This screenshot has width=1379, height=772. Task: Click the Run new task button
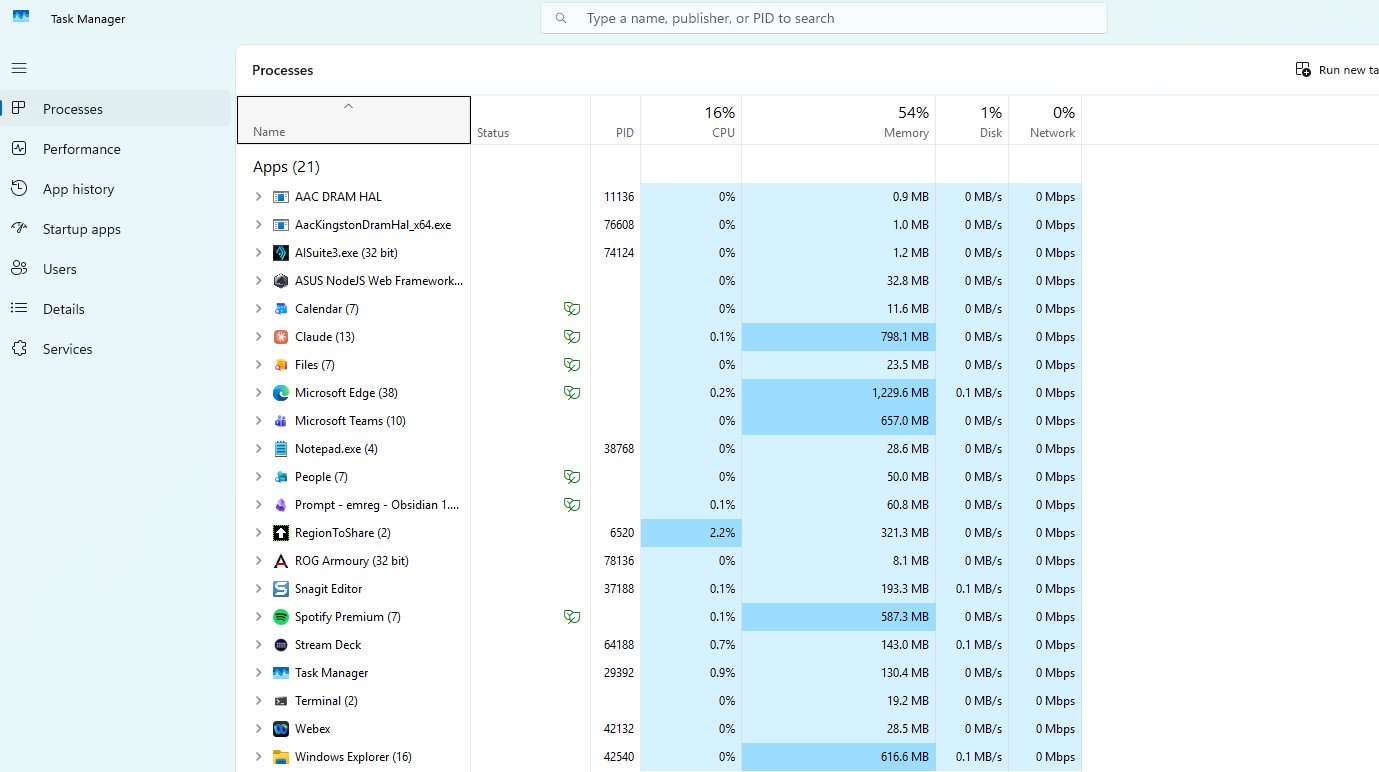tap(1337, 70)
